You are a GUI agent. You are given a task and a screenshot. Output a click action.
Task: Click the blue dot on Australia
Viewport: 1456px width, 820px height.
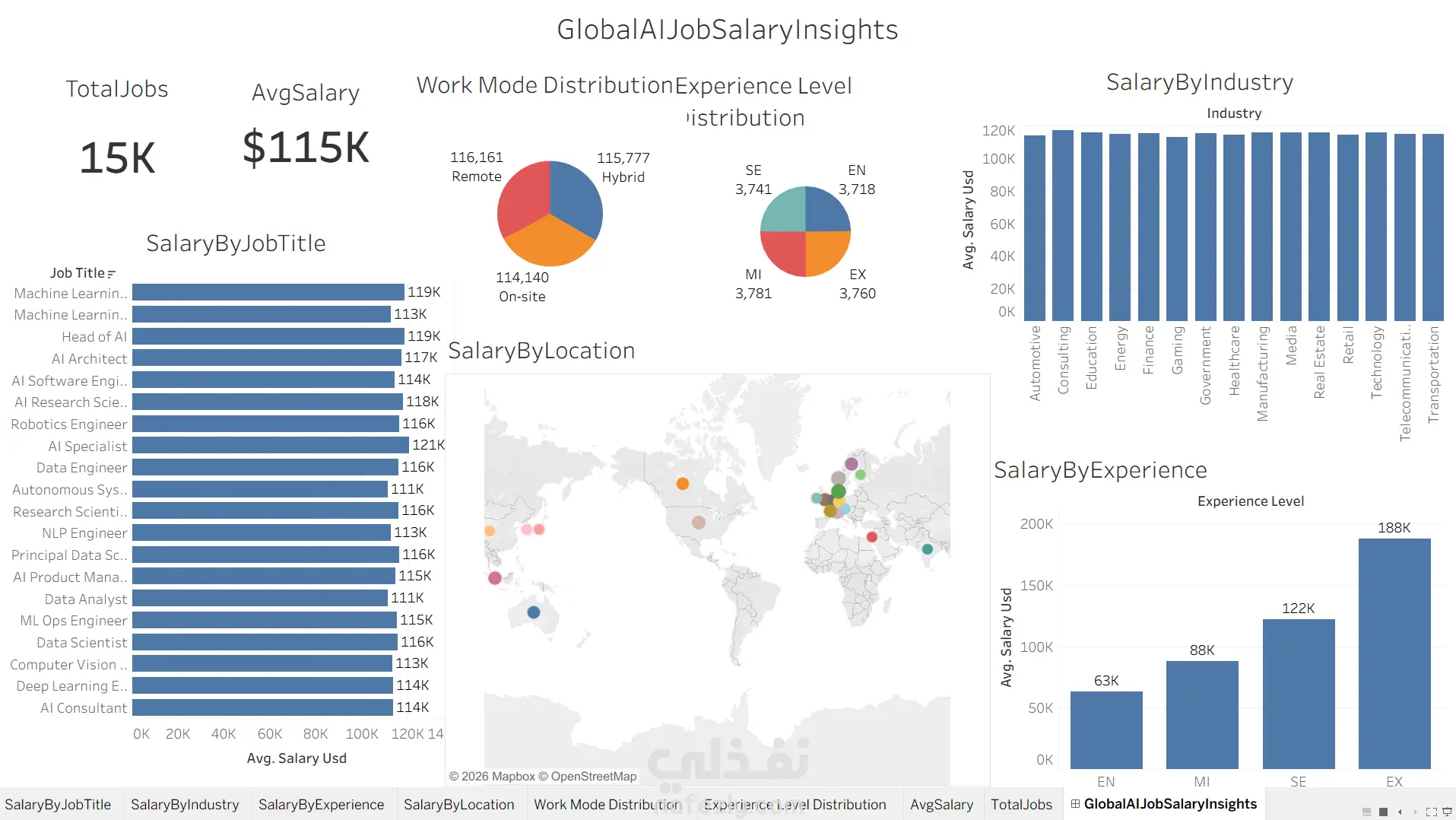coord(534,612)
